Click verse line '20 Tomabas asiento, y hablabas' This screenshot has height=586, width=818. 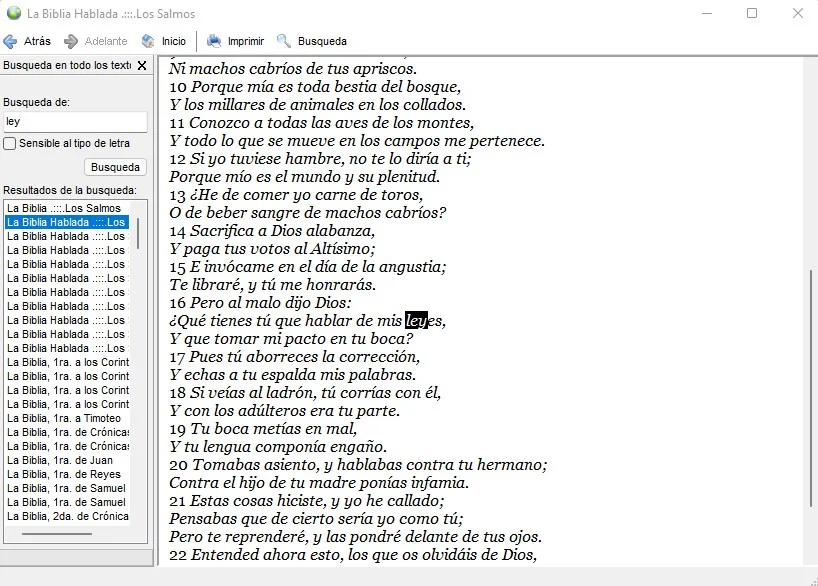tap(358, 464)
